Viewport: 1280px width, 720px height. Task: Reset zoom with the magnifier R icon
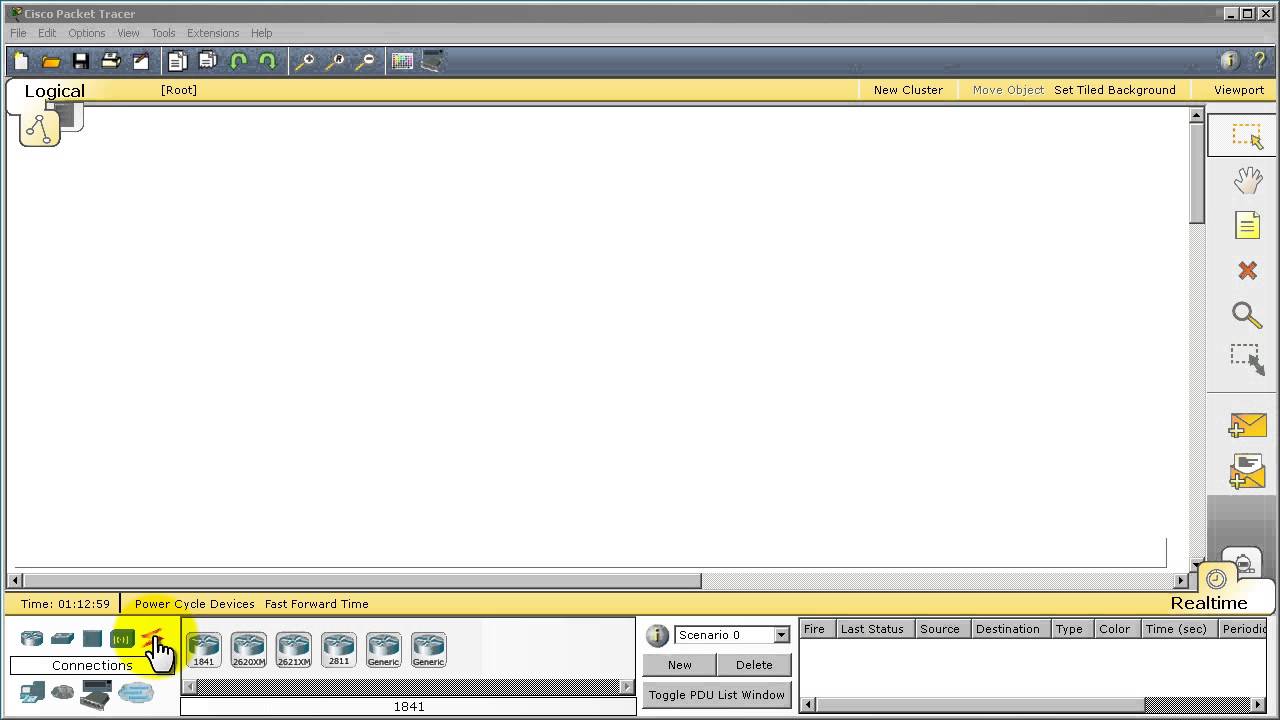click(x=335, y=61)
